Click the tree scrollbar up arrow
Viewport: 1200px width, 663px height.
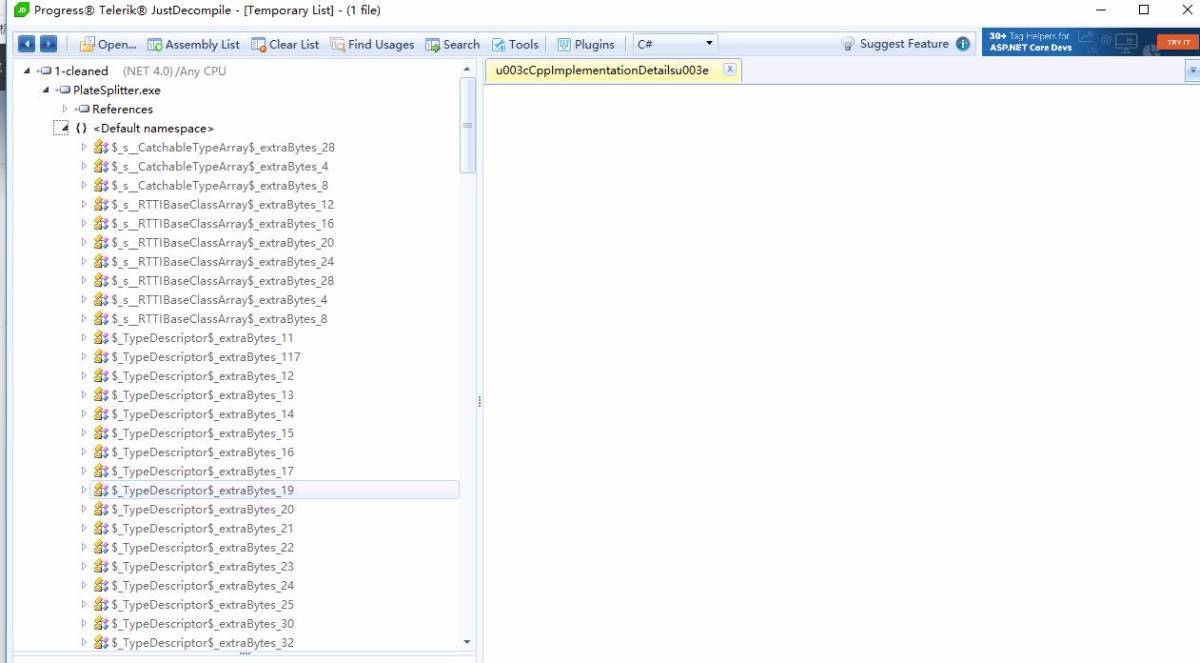pos(467,69)
